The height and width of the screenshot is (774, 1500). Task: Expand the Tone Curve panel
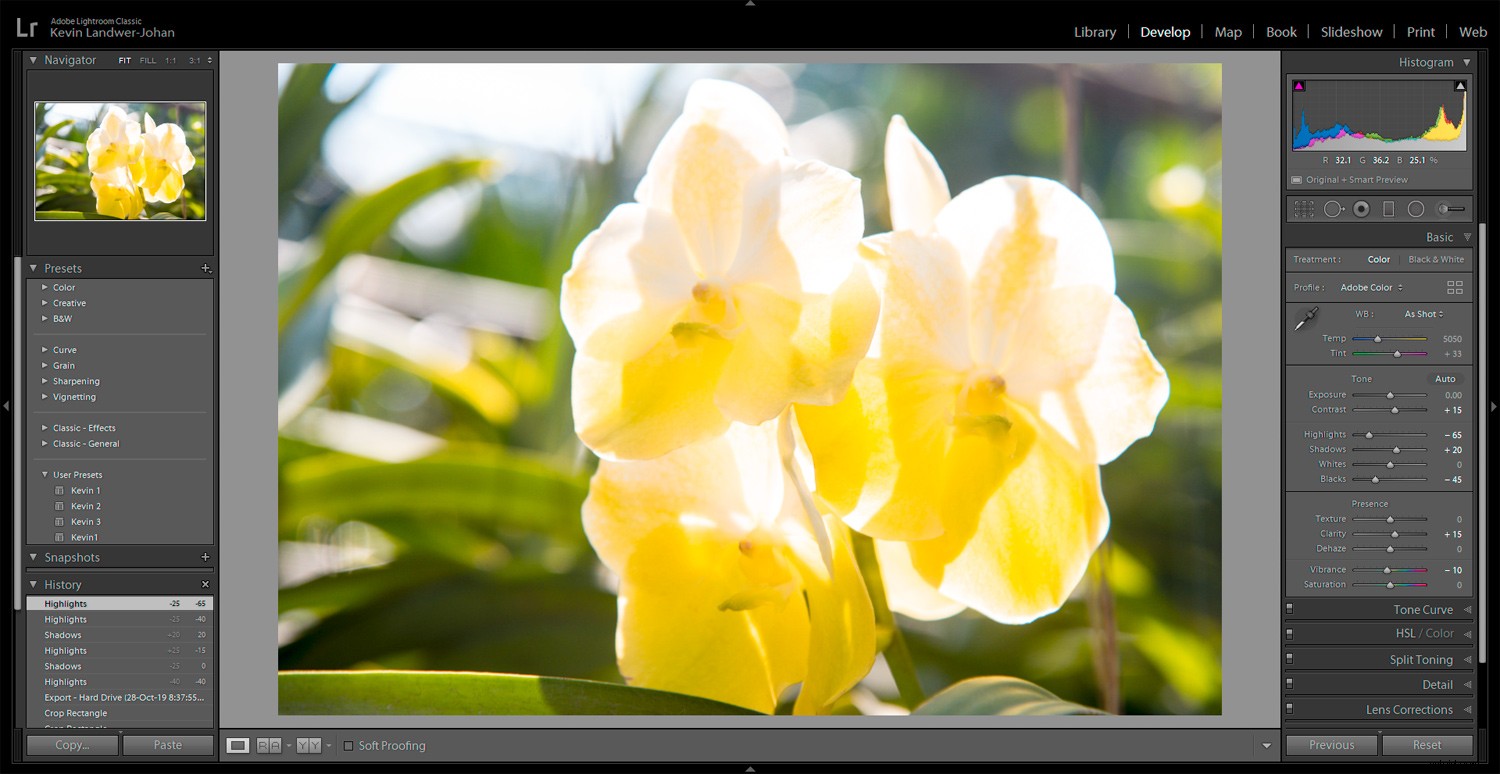point(1423,609)
